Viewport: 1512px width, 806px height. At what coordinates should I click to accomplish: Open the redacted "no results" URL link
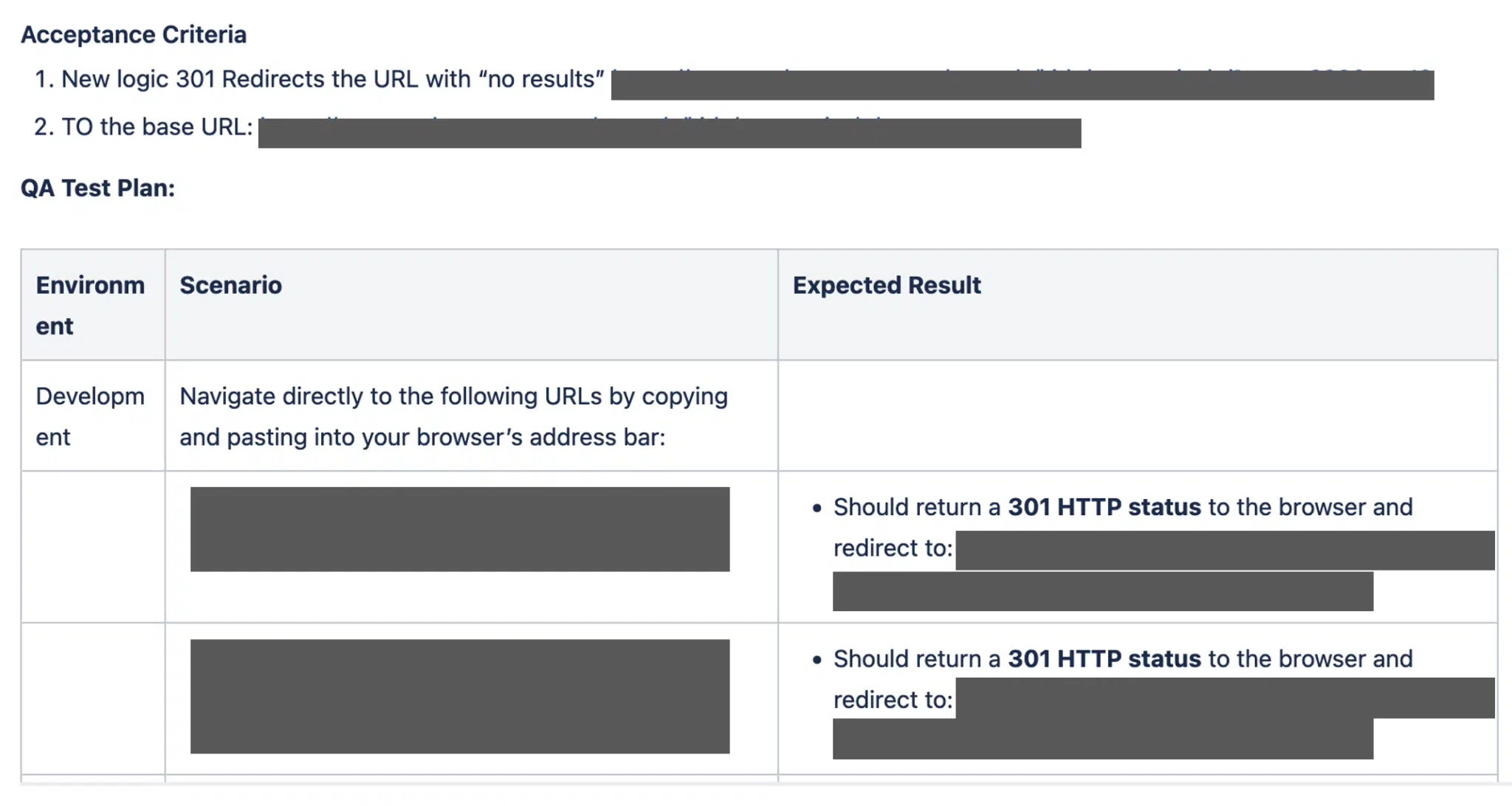(1022, 84)
